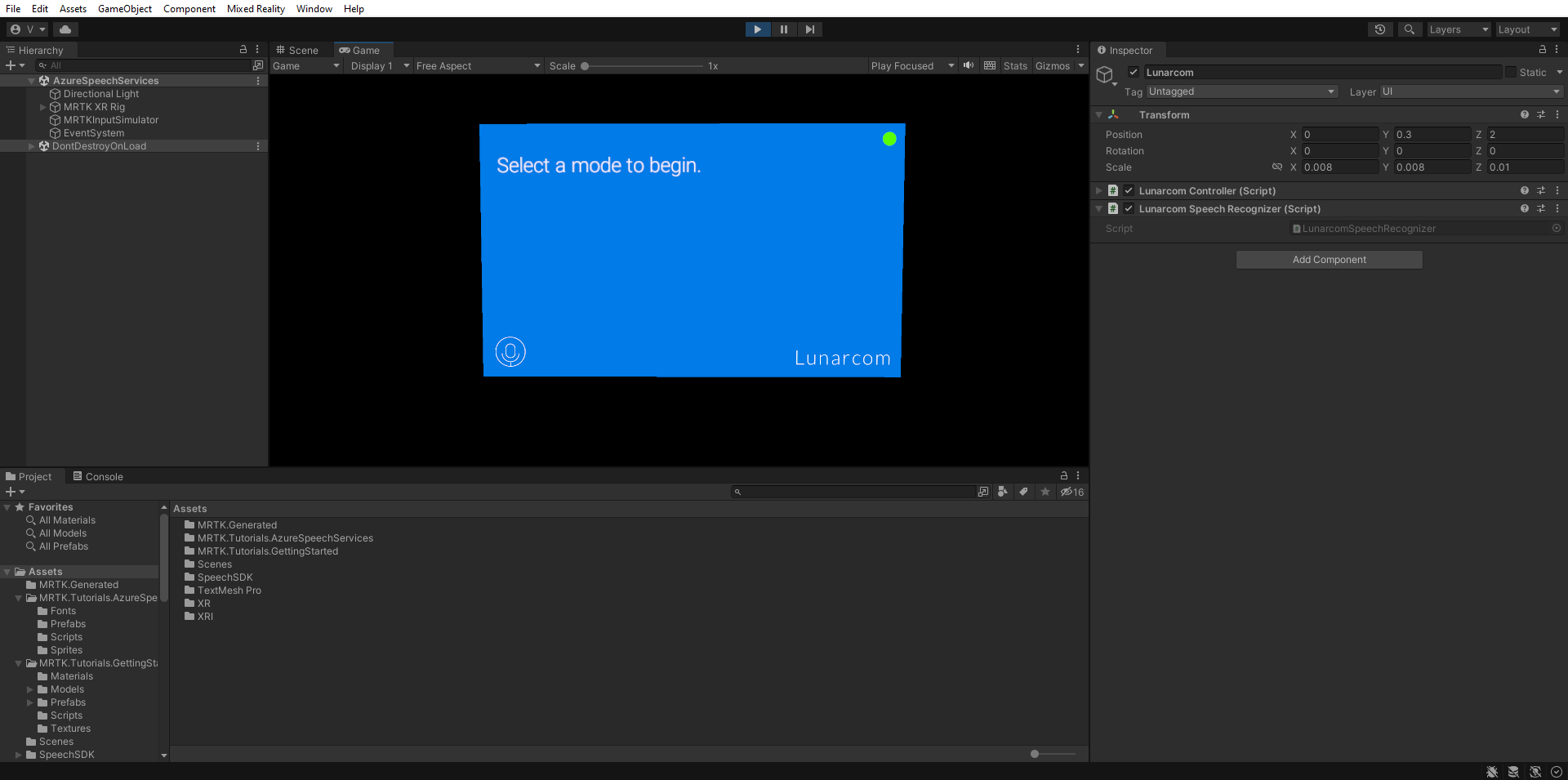Expand the DontDestroyOnLoad scene
This screenshot has height=780, width=1568.
coord(32,146)
